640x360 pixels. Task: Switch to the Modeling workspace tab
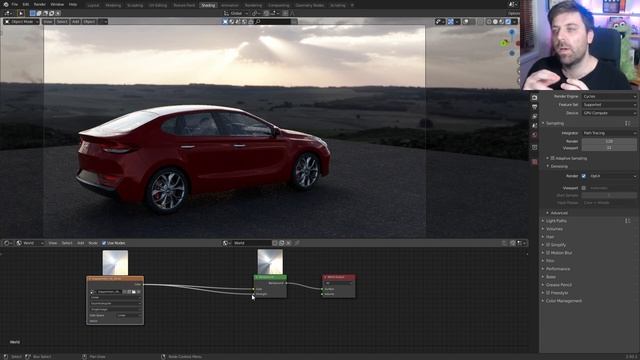(113, 5)
